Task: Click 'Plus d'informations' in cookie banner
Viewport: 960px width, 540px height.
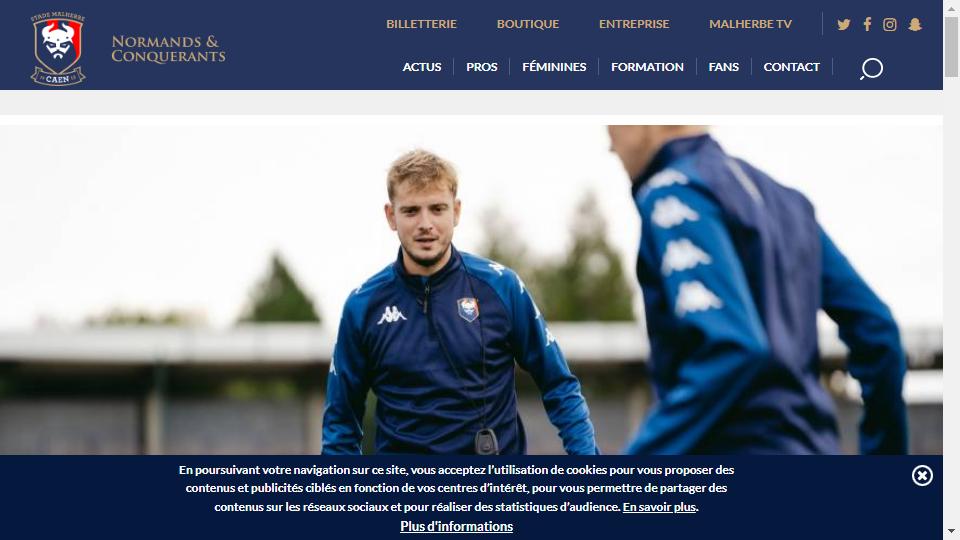Action: point(457,527)
